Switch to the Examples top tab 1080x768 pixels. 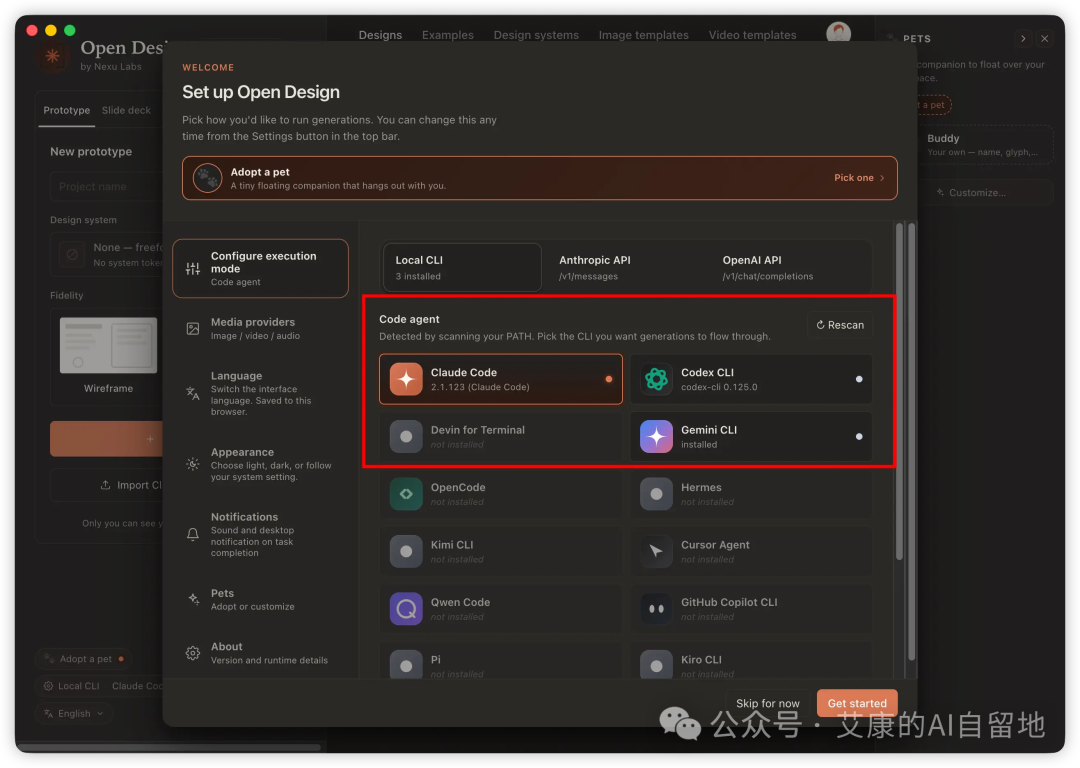448,35
